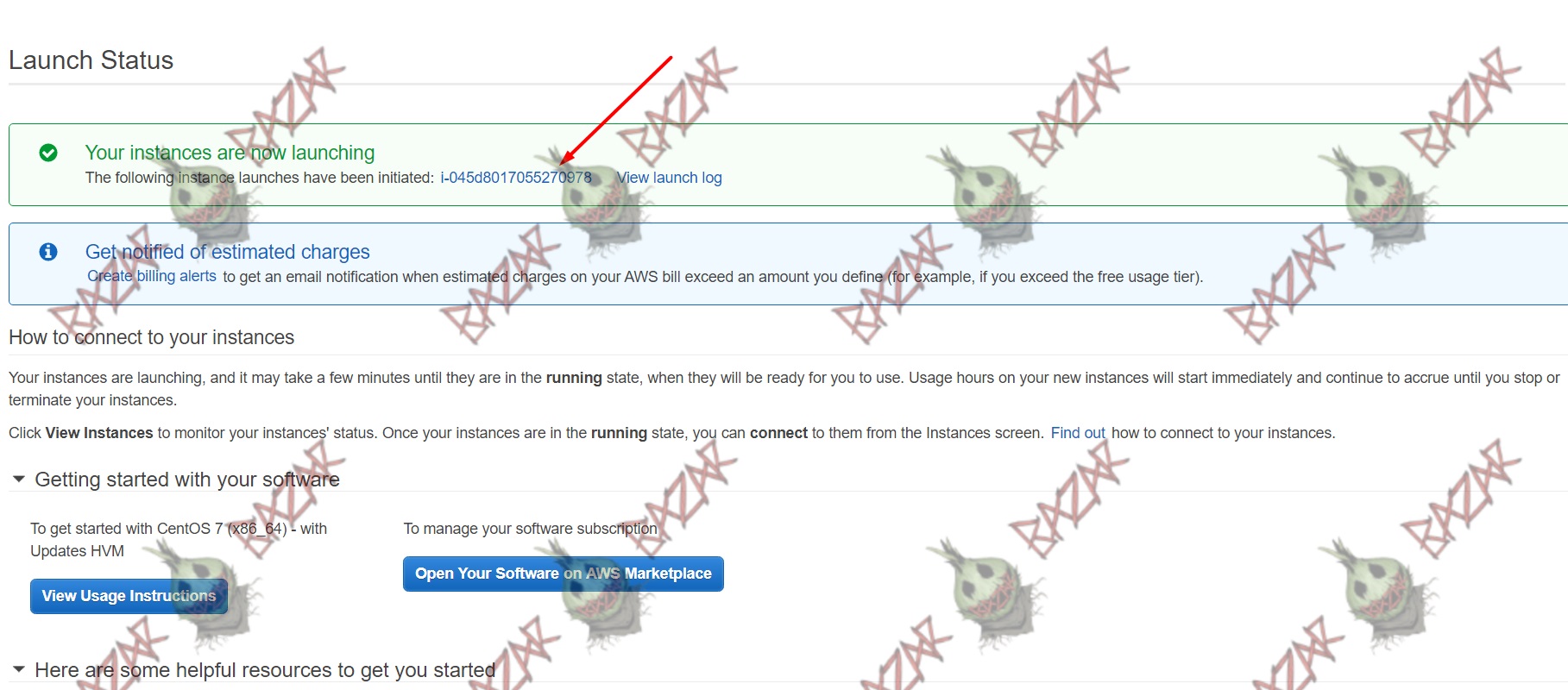Click the Create billing alerts link
Viewport: 1568px width, 690px height.
152,276
